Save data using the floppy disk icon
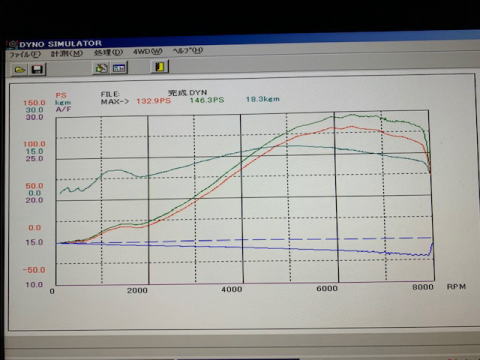 click(37, 69)
